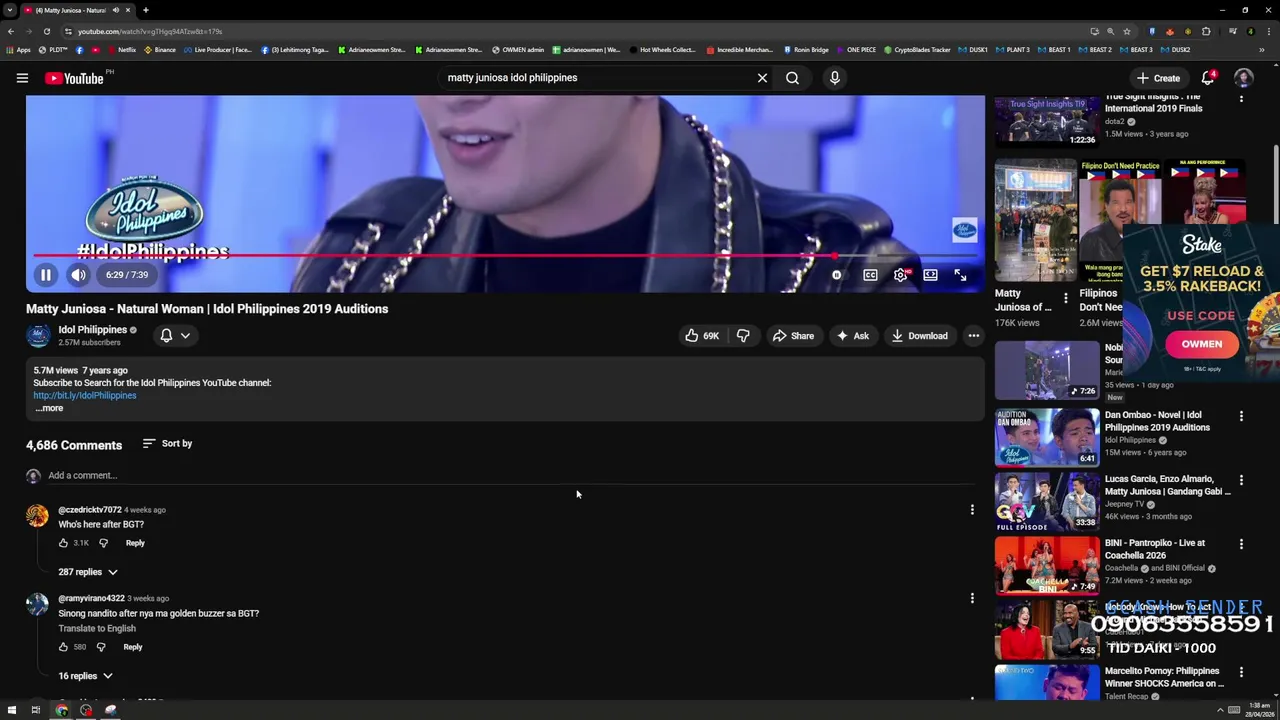The height and width of the screenshot is (720, 1280).
Task: Mute the video volume
Action: [78, 275]
